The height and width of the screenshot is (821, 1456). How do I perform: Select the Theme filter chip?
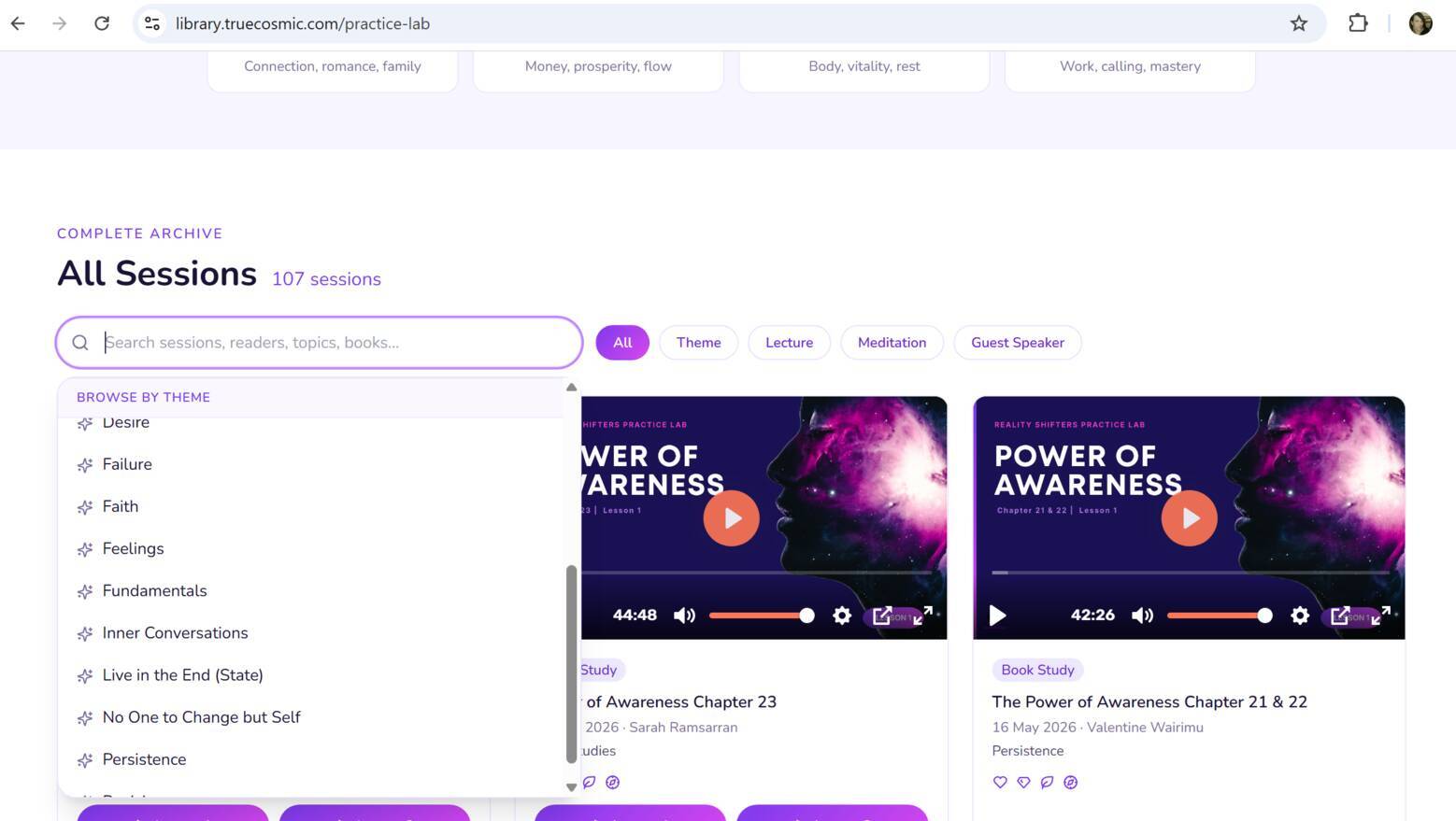coord(699,343)
